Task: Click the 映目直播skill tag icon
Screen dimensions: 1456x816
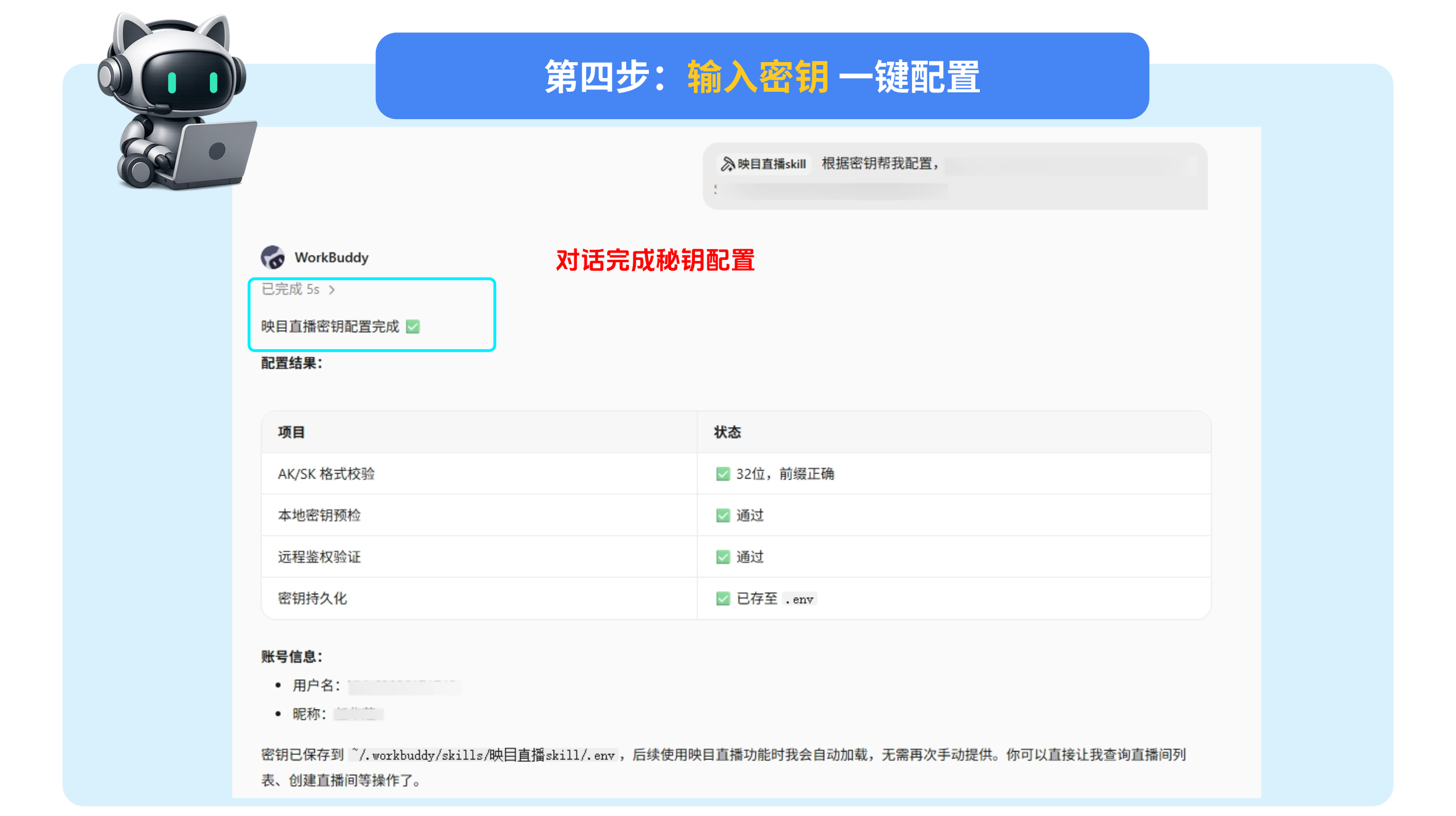Action: click(x=727, y=164)
